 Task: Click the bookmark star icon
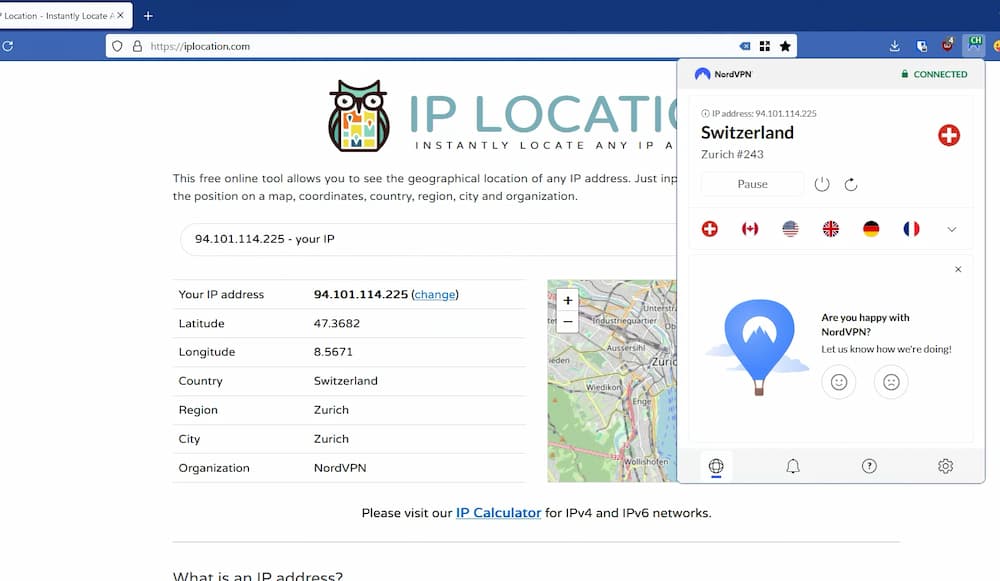click(785, 46)
